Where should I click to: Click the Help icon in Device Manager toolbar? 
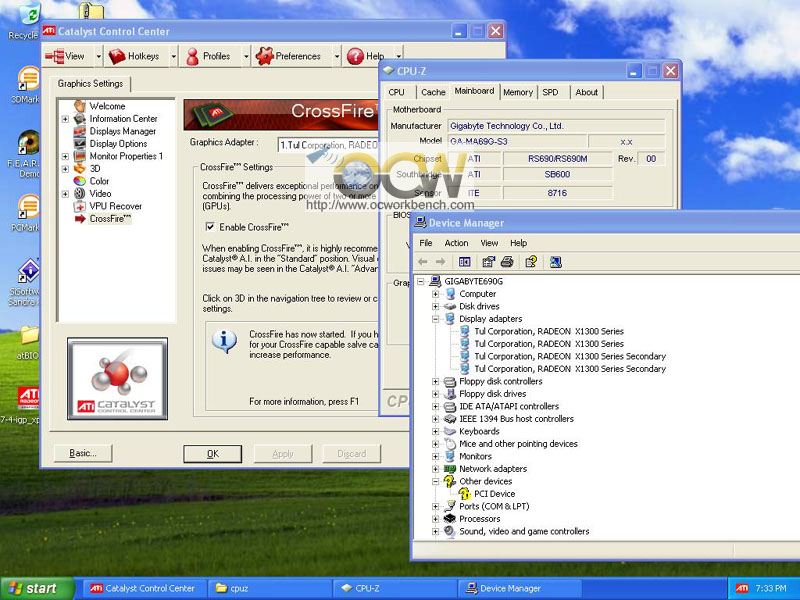pos(531,262)
